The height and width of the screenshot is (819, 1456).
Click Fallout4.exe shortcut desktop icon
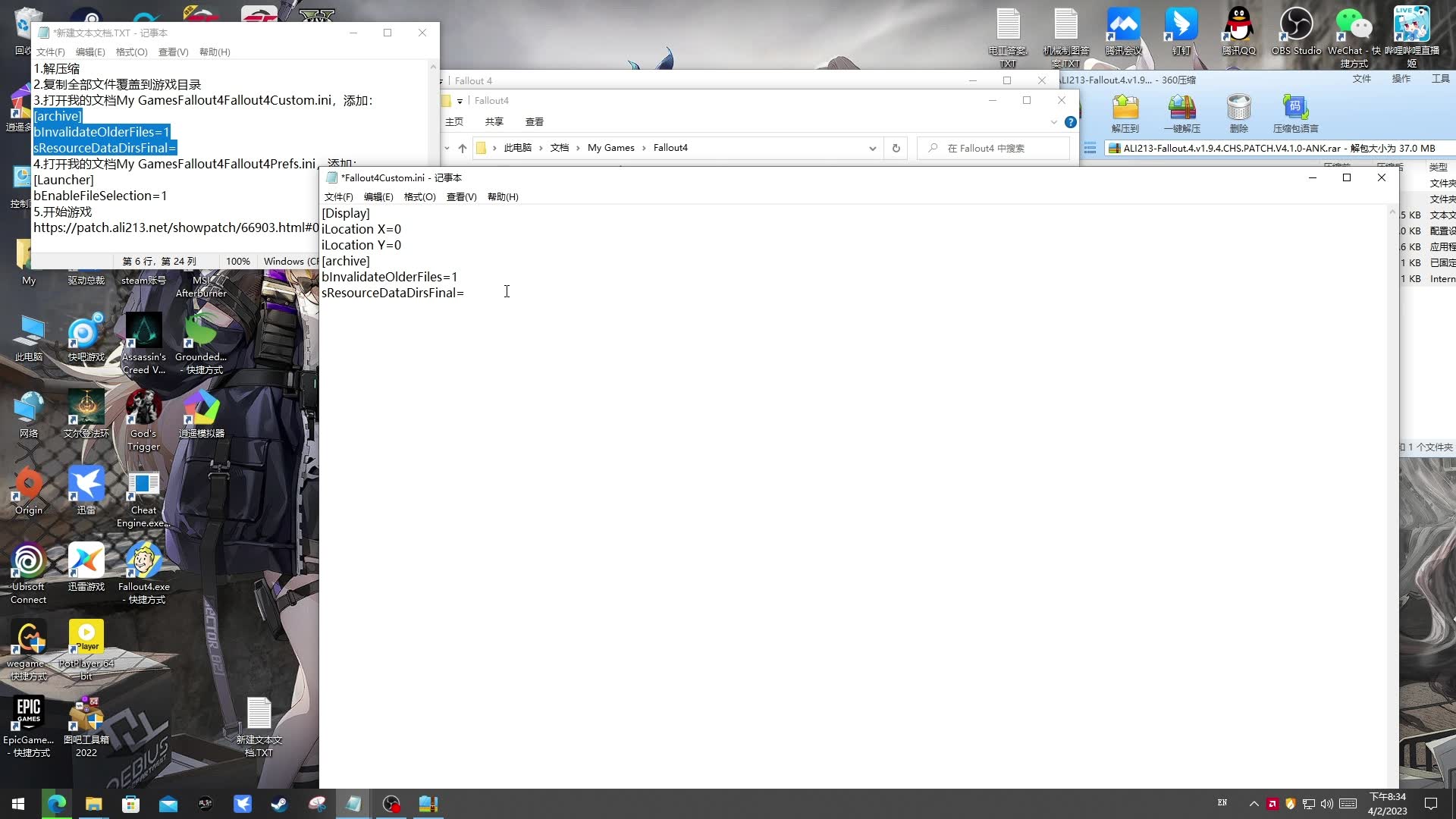click(144, 573)
